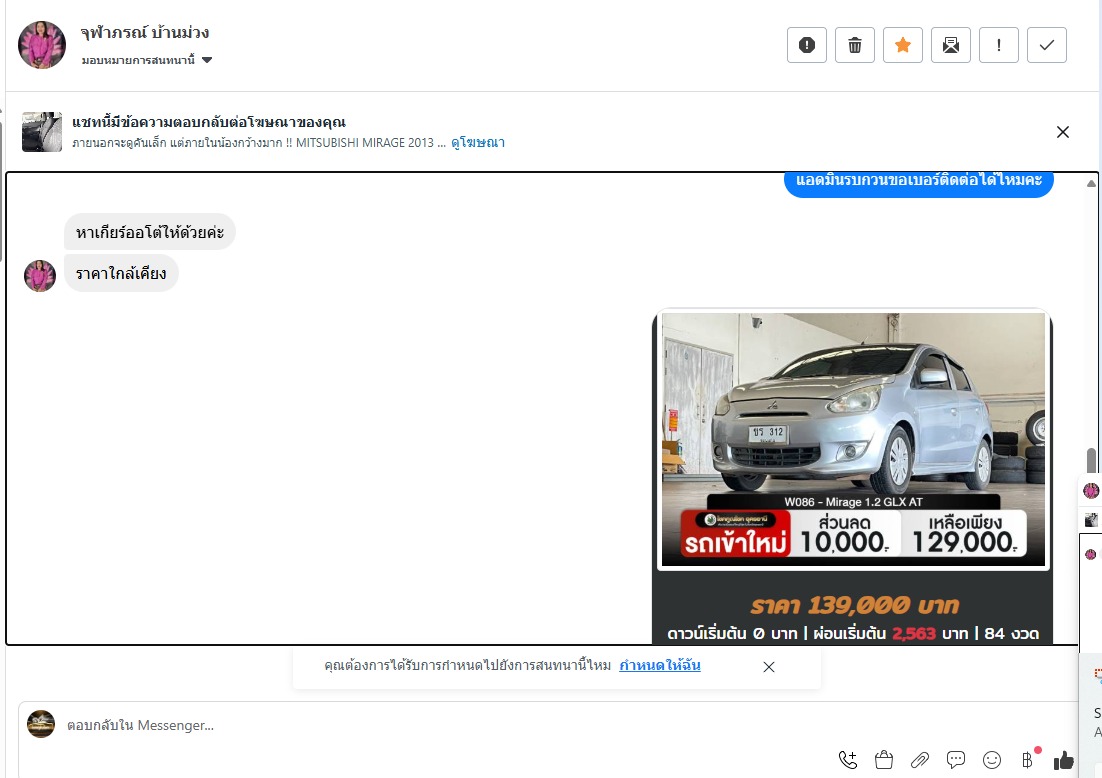The width and height of the screenshot is (1102, 778).
Task: Mark conversation done with checkmark button
Action: 1047,45
